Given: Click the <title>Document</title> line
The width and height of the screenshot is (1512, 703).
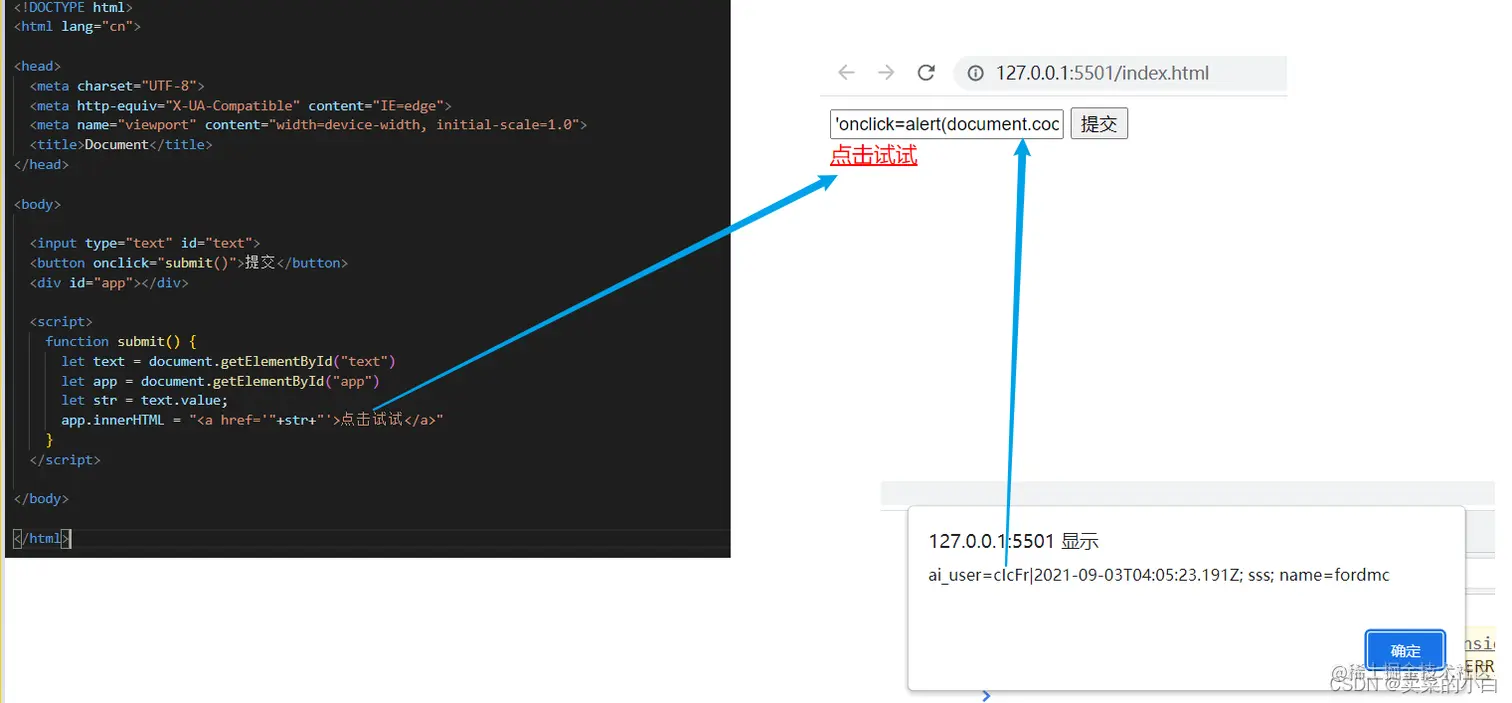Looking at the screenshot, I should (121, 144).
